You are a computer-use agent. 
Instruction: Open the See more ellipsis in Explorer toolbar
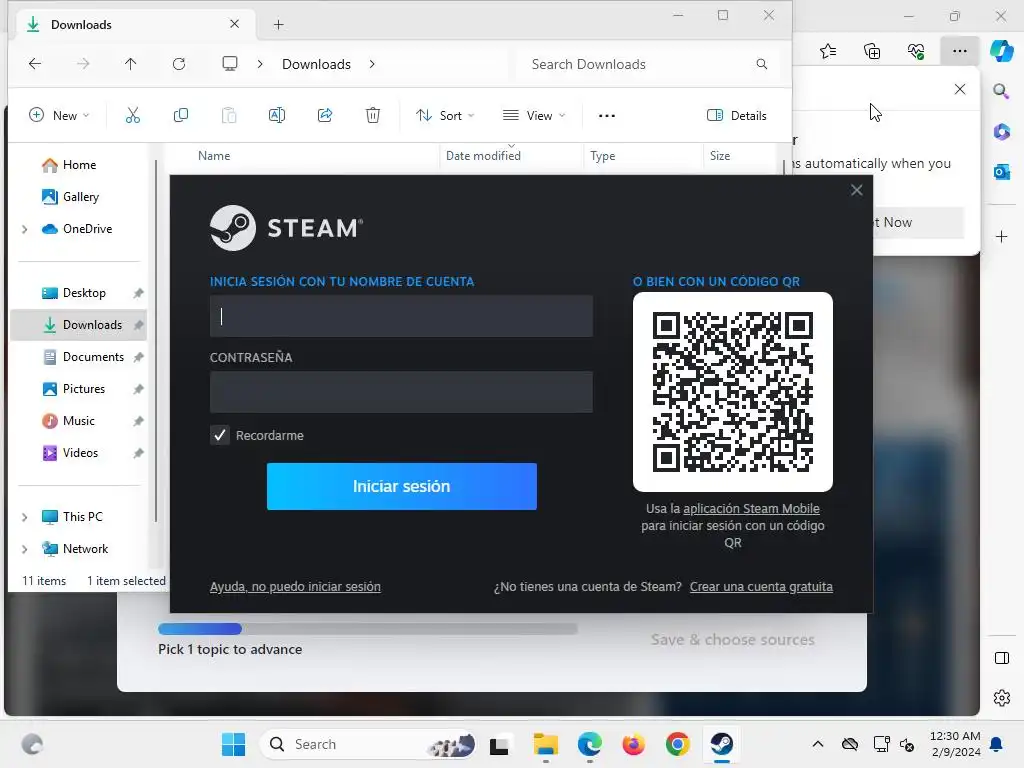[607, 116]
